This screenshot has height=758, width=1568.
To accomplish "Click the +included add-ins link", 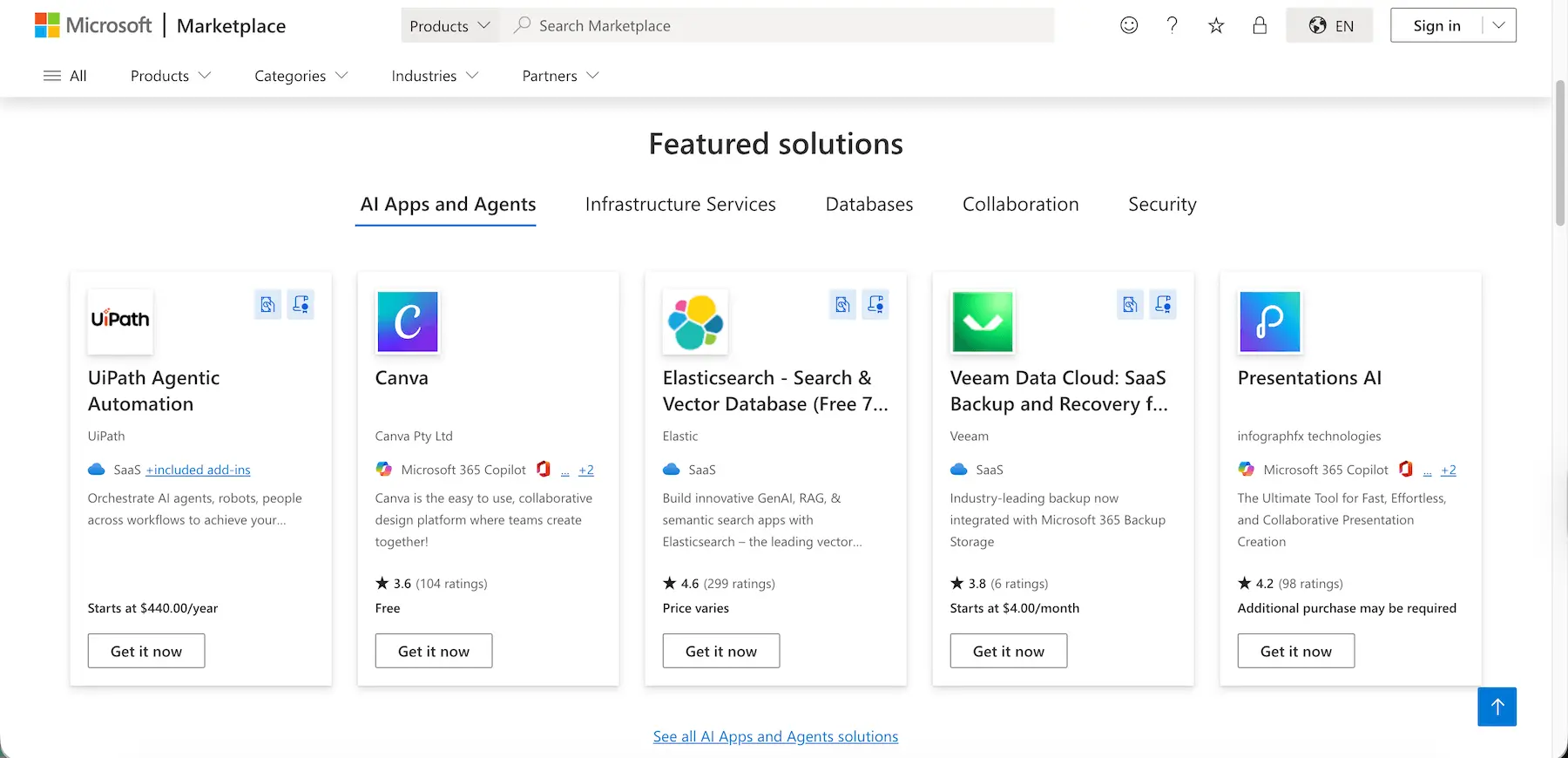I will tap(199, 470).
